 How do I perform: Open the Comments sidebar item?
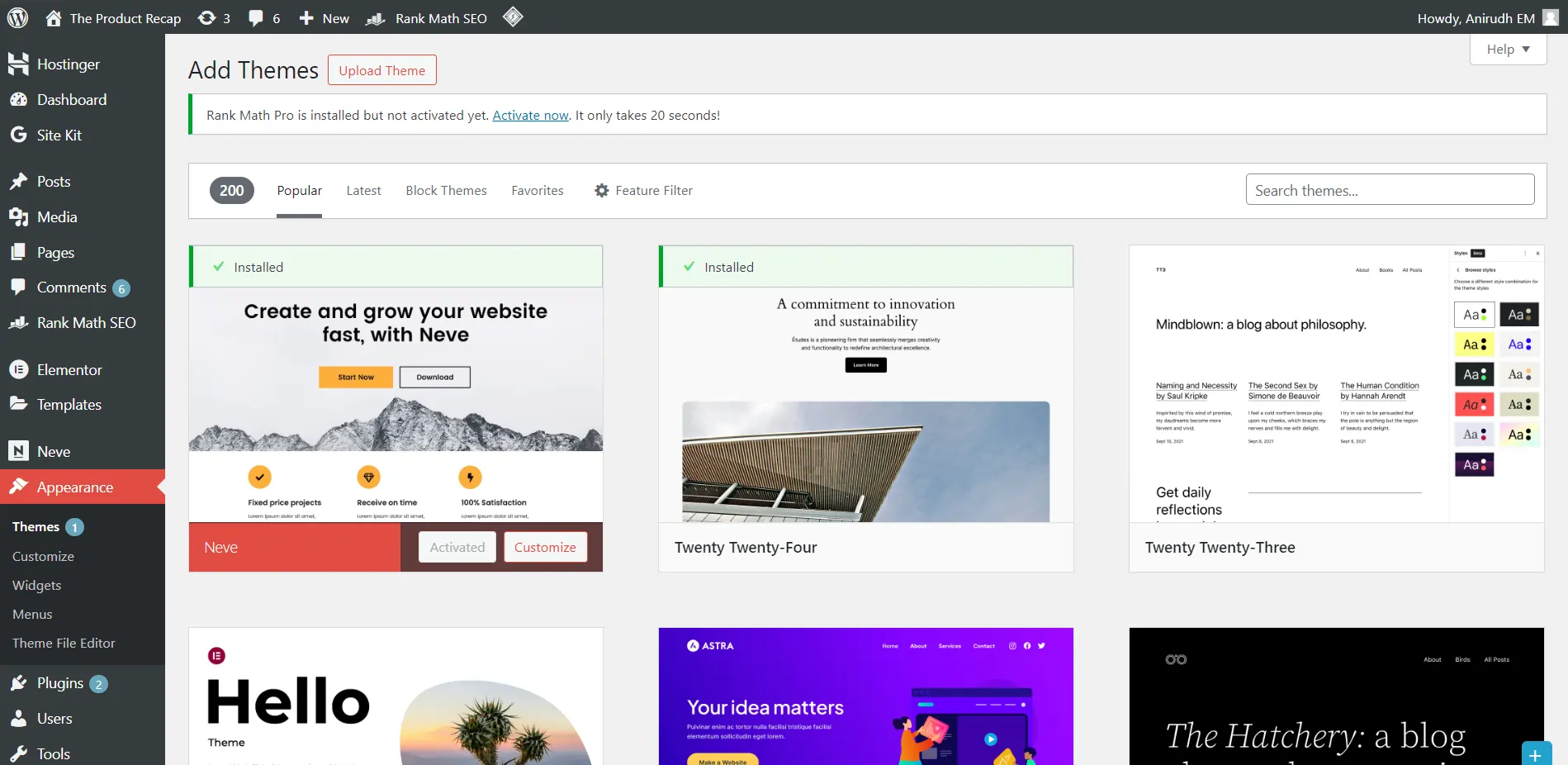pyautogui.click(x=83, y=287)
